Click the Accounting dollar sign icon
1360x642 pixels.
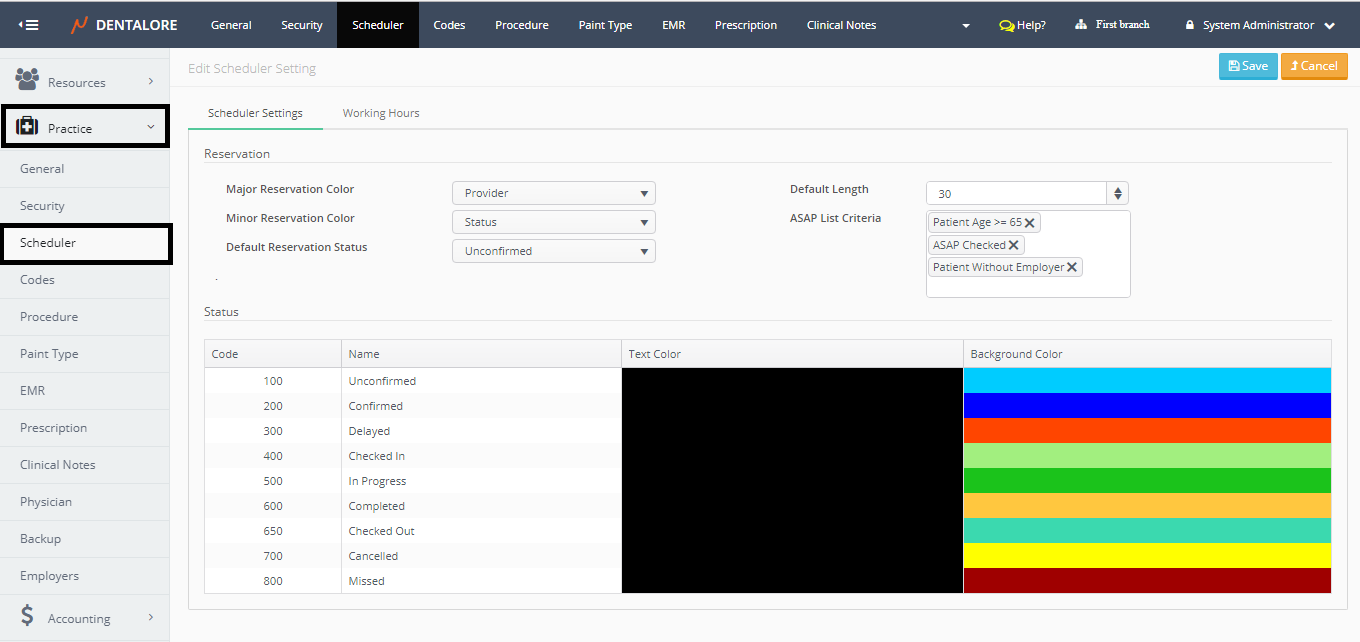(x=27, y=617)
